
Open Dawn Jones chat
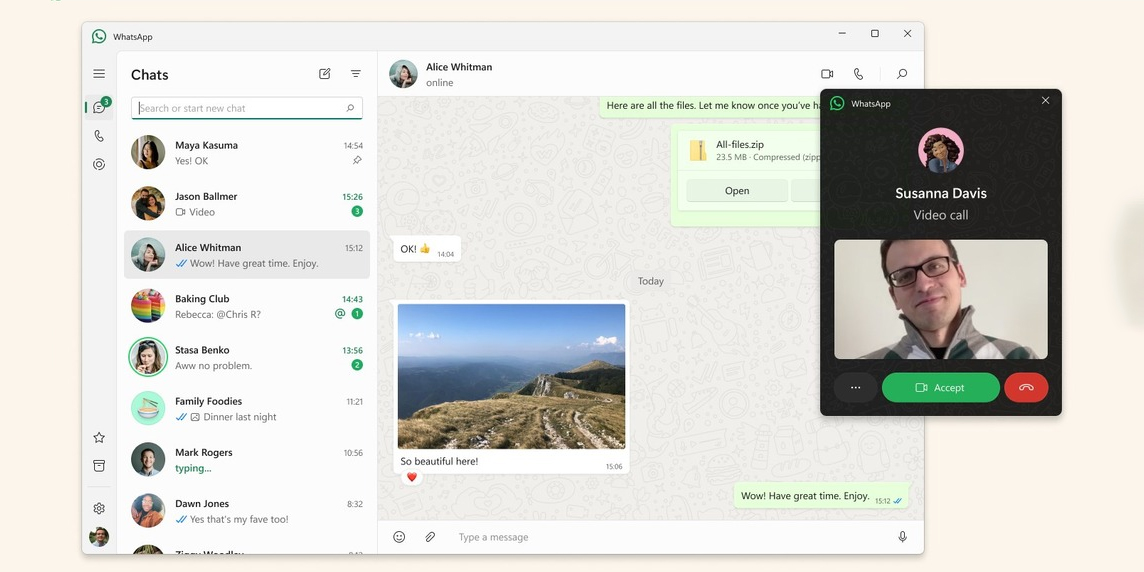tap(247, 511)
